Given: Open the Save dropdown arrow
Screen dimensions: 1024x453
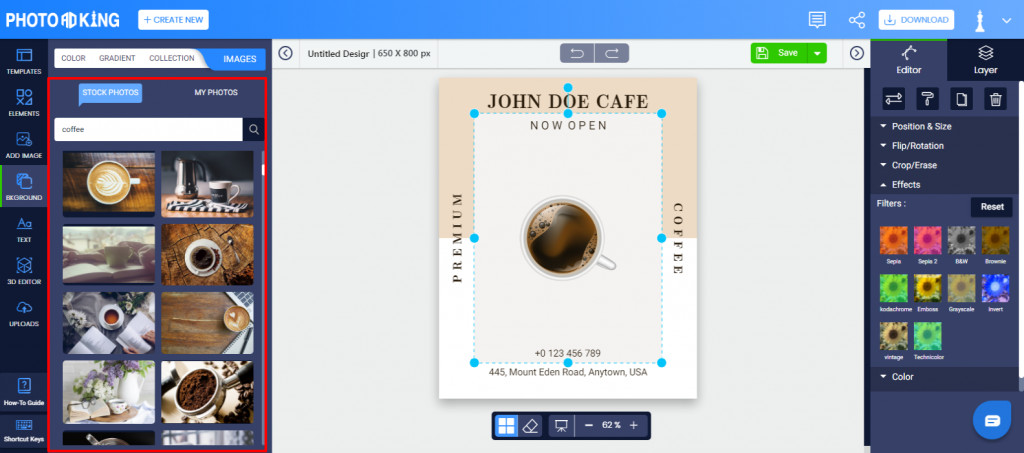Looking at the screenshot, I should point(817,53).
